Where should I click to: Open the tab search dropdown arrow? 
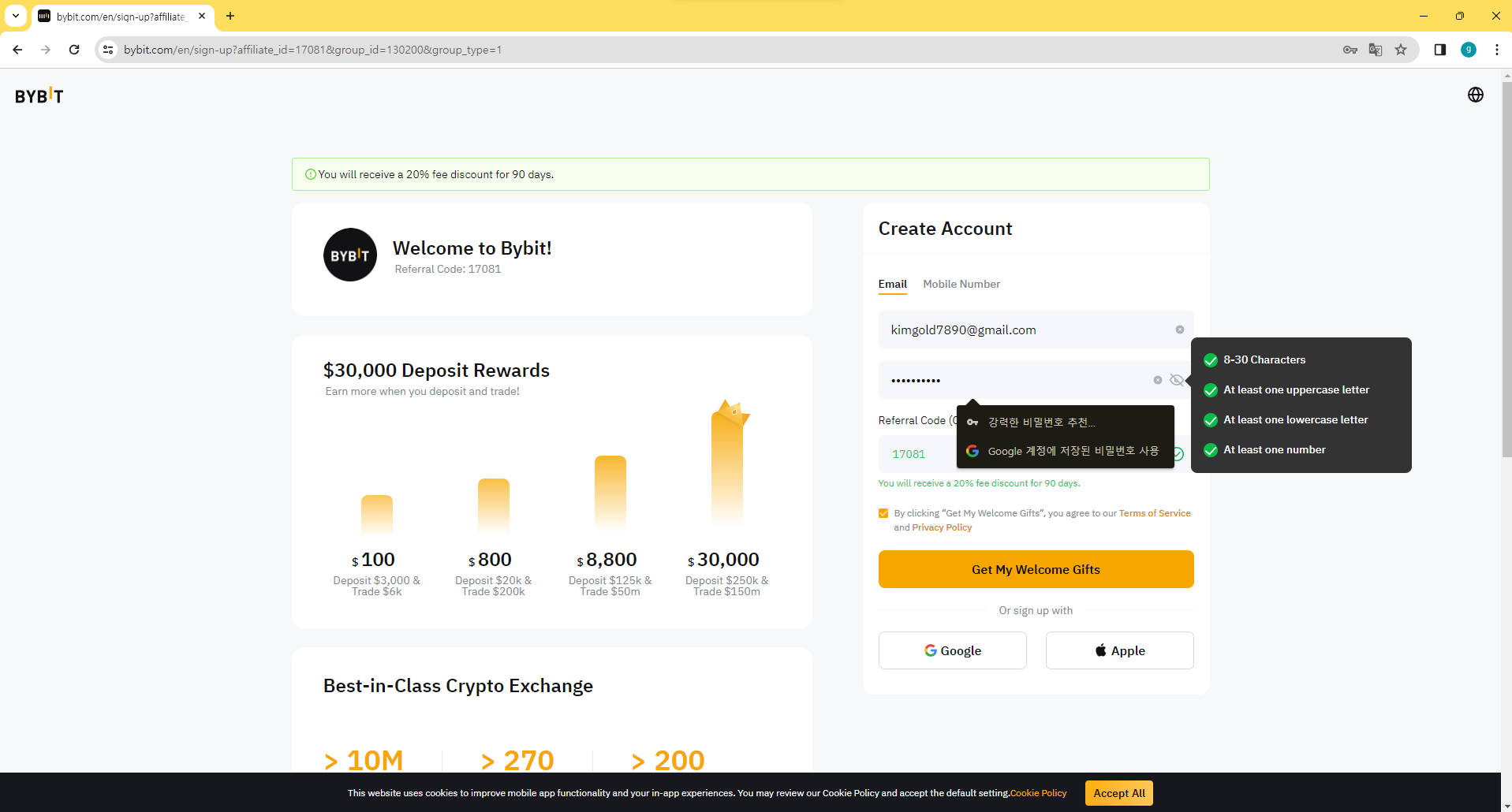pyautogui.click(x=15, y=16)
